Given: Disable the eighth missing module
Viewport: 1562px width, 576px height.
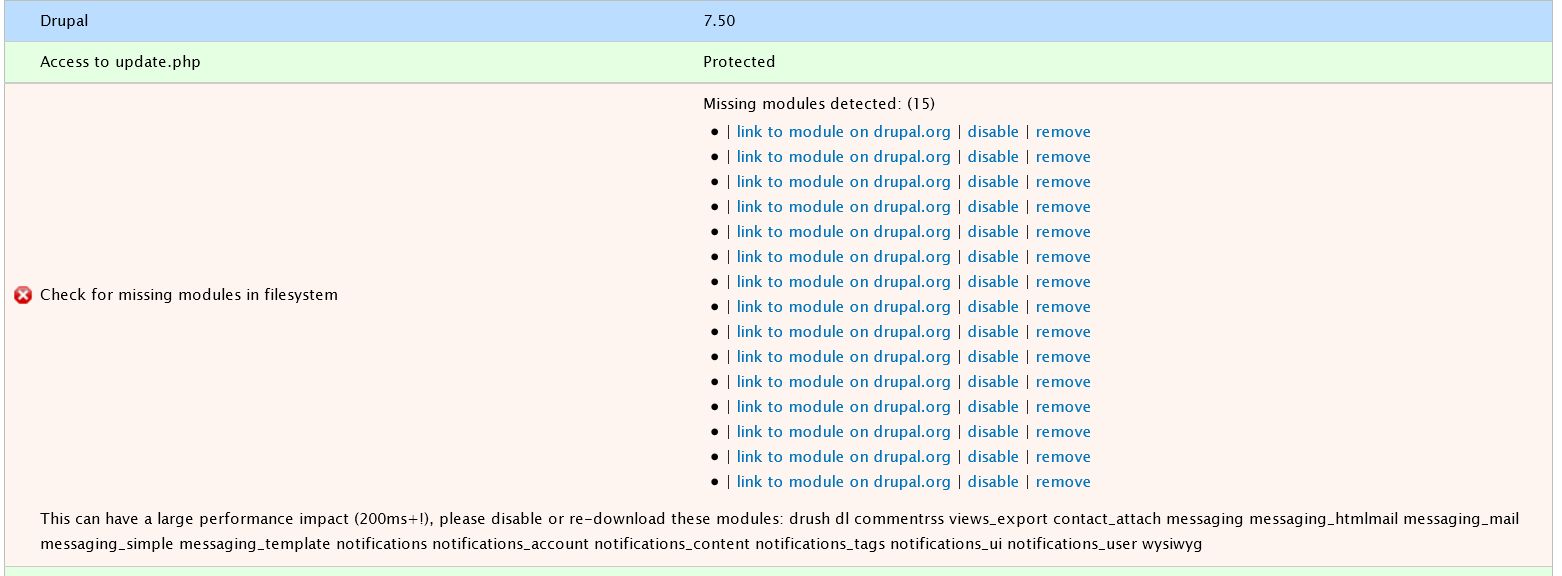Looking at the screenshot, I should click(x=993, y=306).
